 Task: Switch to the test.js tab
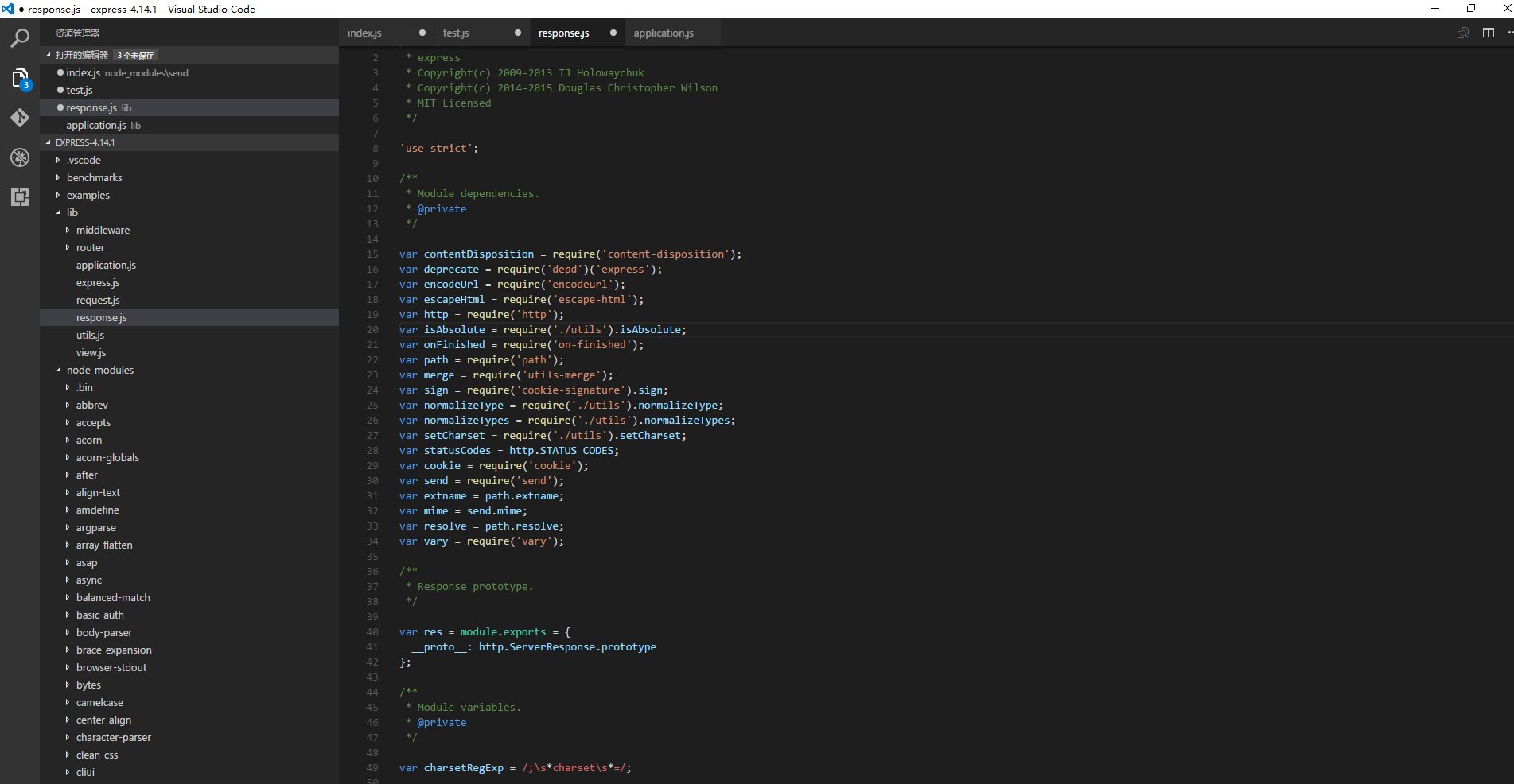click(x=482, y=33)
